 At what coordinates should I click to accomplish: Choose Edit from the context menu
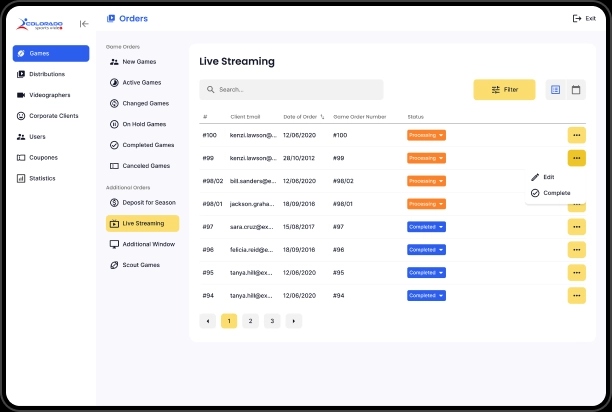[548, 177]
